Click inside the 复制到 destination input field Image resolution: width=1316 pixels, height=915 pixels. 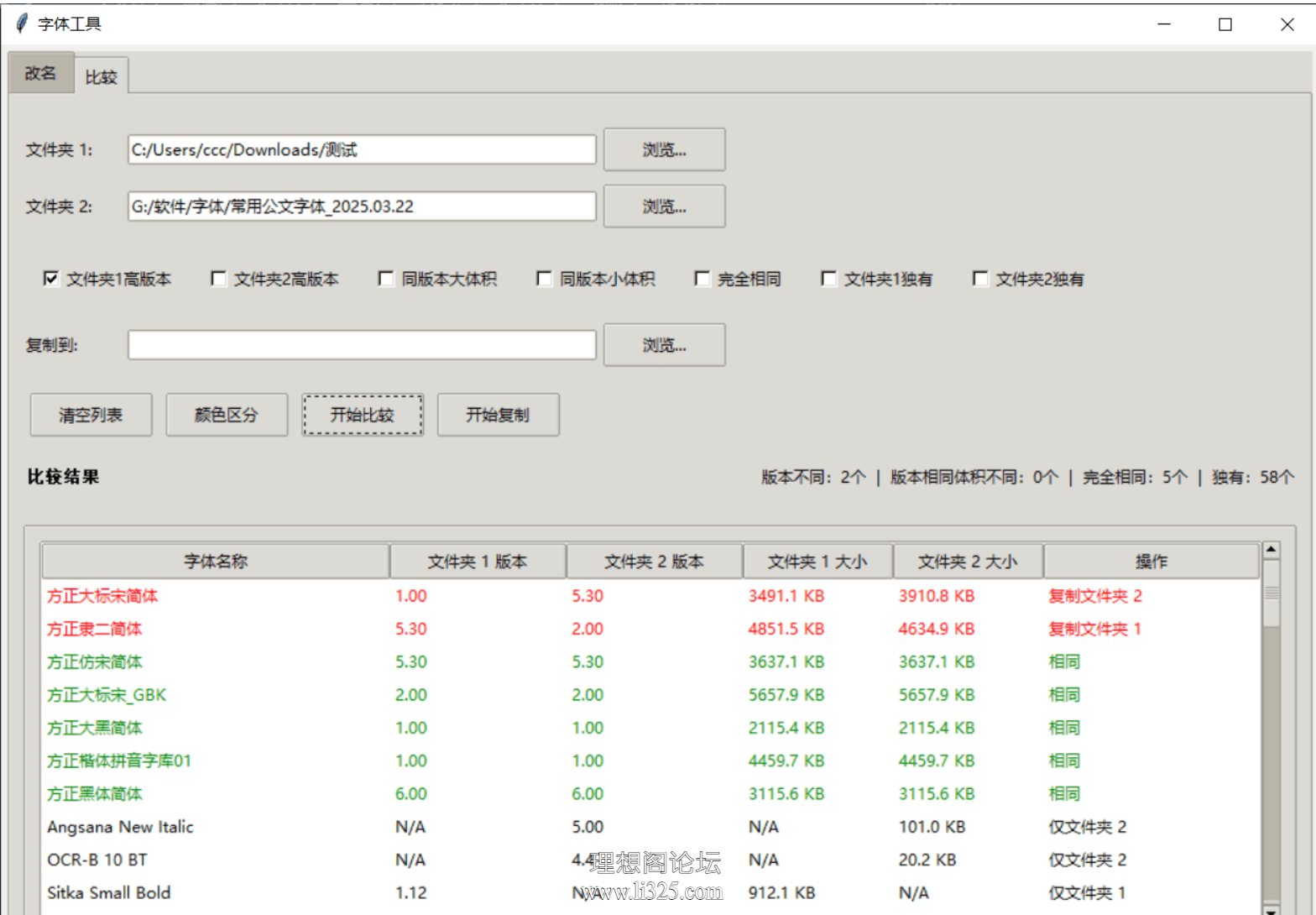[362, 345]
